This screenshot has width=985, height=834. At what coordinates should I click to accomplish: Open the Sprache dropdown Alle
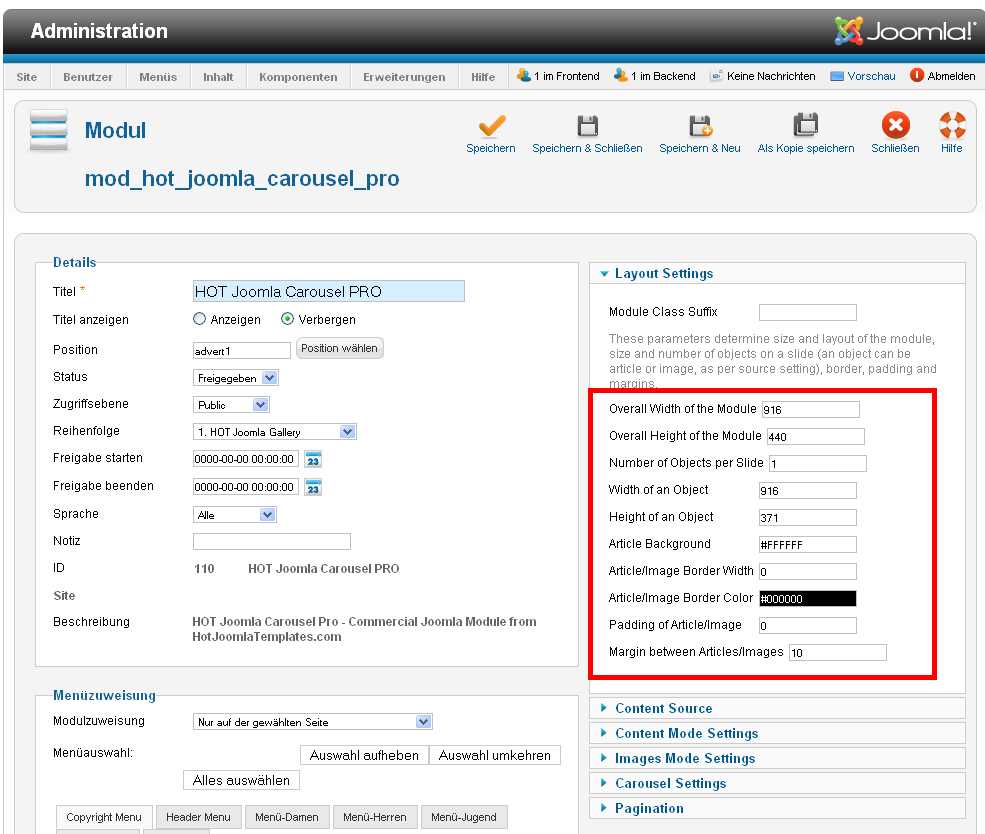click(234, 515)
